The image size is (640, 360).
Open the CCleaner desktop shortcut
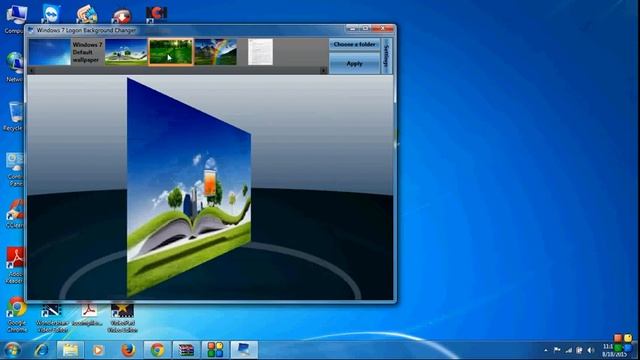[16, 214]
